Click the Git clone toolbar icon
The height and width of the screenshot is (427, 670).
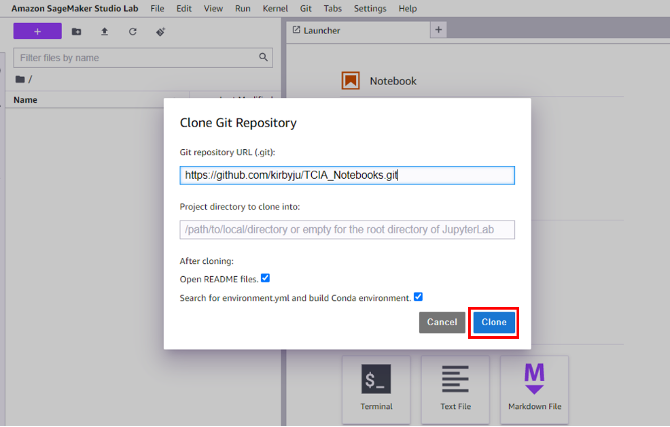click(x=161, y=32)
